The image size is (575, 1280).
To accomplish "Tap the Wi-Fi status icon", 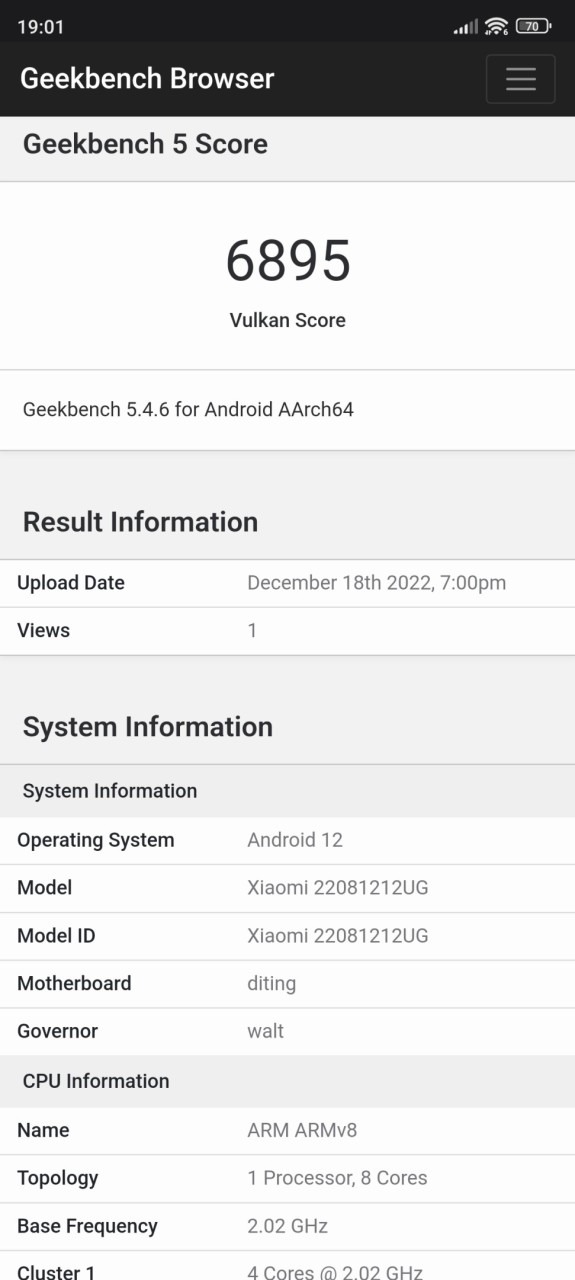I will coord(496,26).
